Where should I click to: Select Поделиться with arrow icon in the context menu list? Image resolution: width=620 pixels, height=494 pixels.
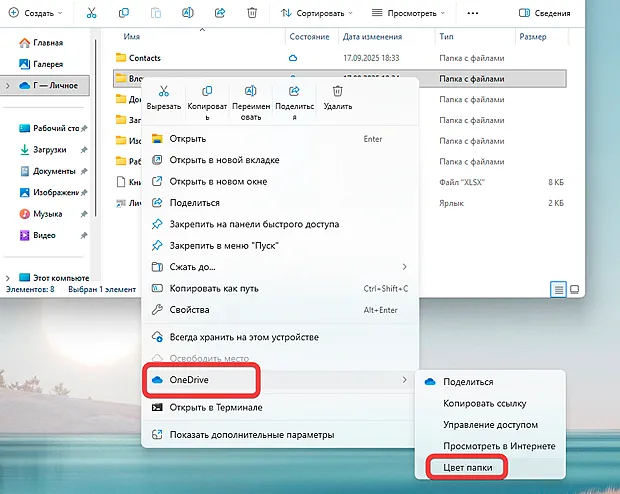280,203
